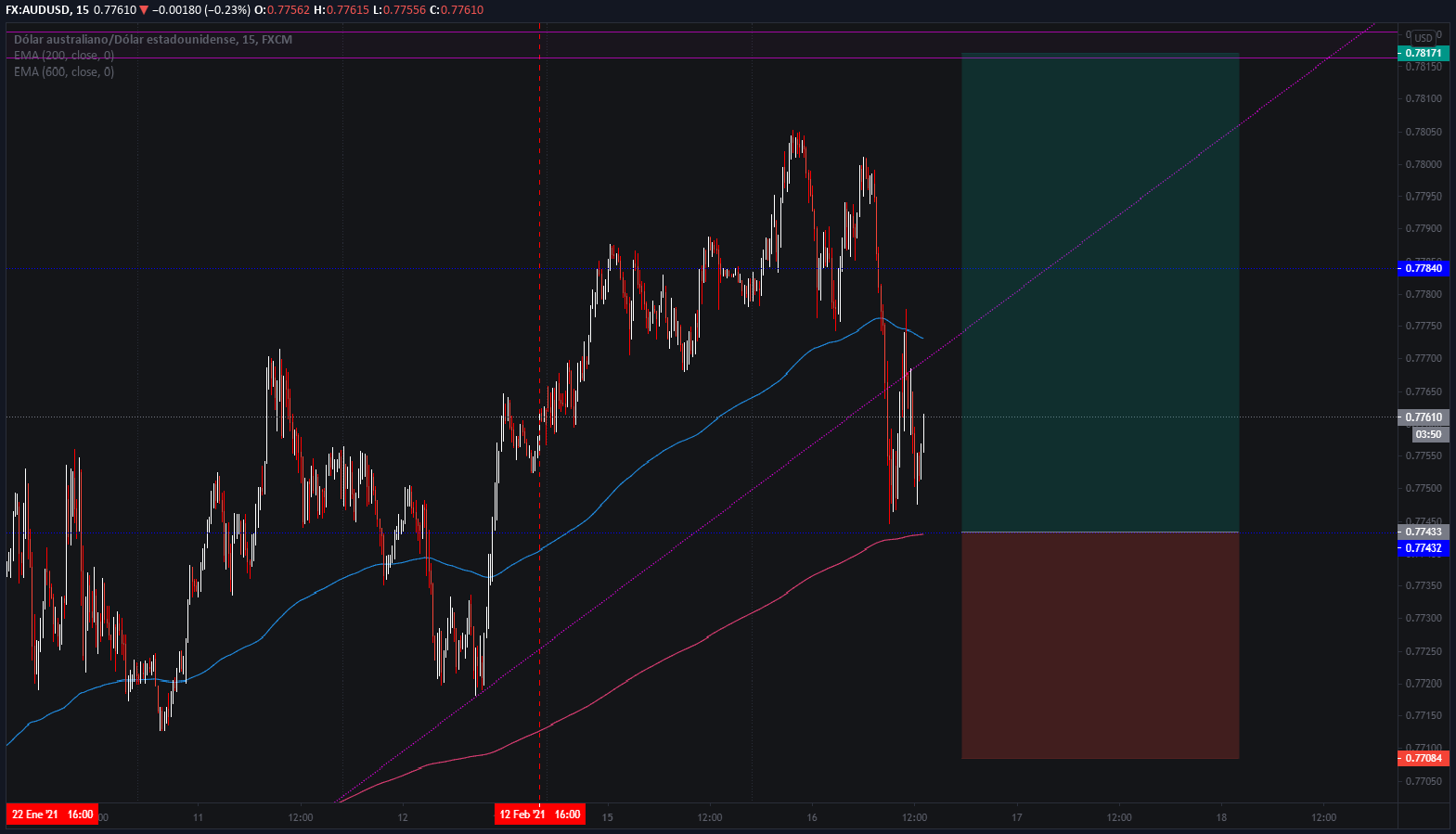Image resolution: width=1456 pixels, height=834 pixels.
Task: Click the Dólar australiano/Dólar estadounidense chart legend
Action: pos(152,40)
